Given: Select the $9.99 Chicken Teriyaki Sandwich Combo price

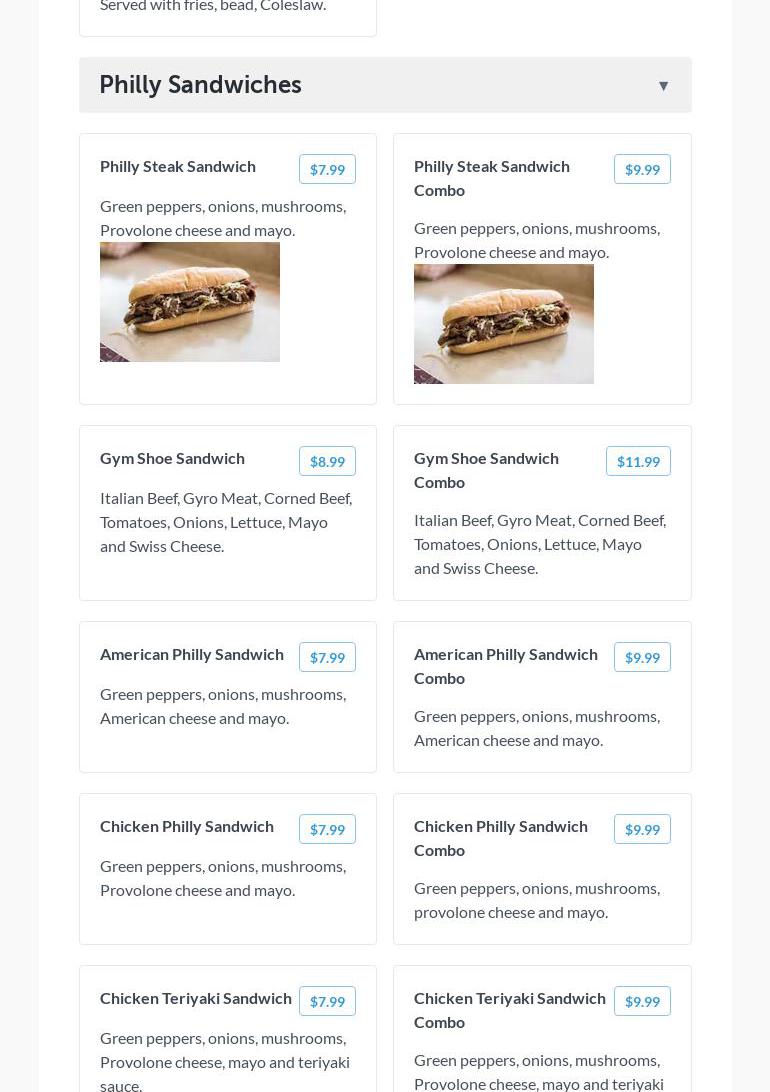Looking at the screenshot, I should pyautogui.click(x=642, y=1002).
